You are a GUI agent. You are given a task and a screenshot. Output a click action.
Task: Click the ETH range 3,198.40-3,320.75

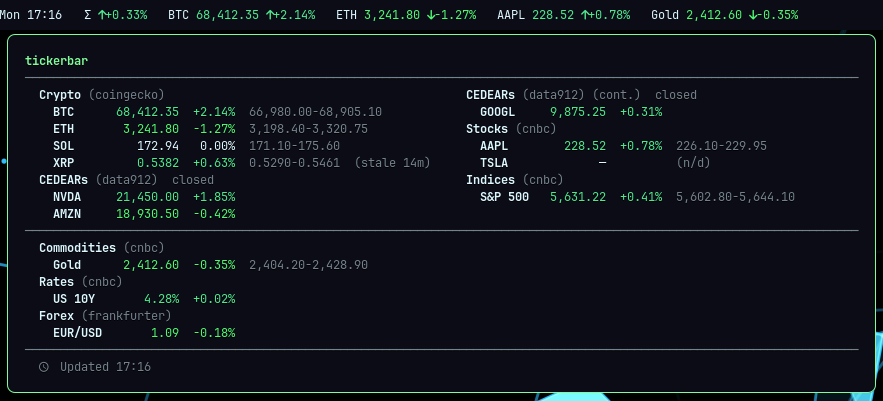coord(309,129)
